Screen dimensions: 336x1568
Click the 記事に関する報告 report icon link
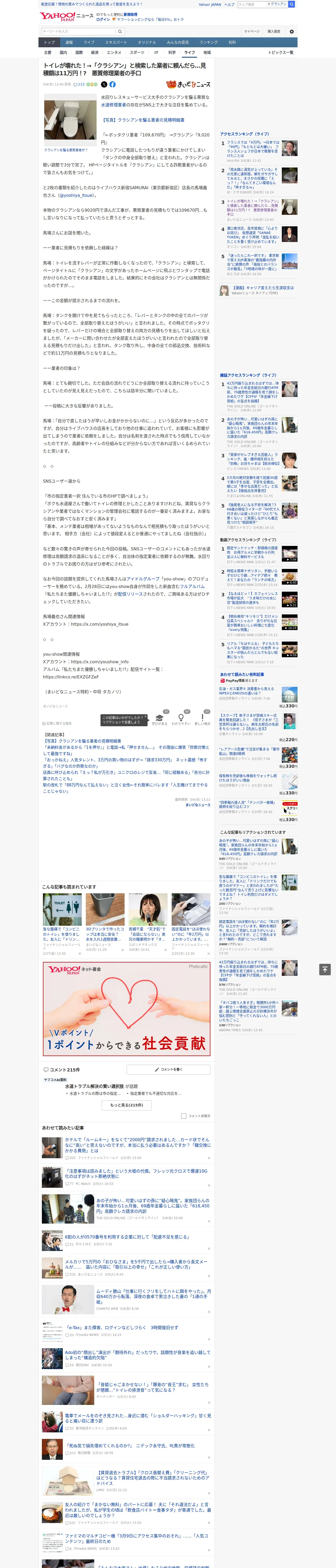pyautogui.click(x=57, y=723)
